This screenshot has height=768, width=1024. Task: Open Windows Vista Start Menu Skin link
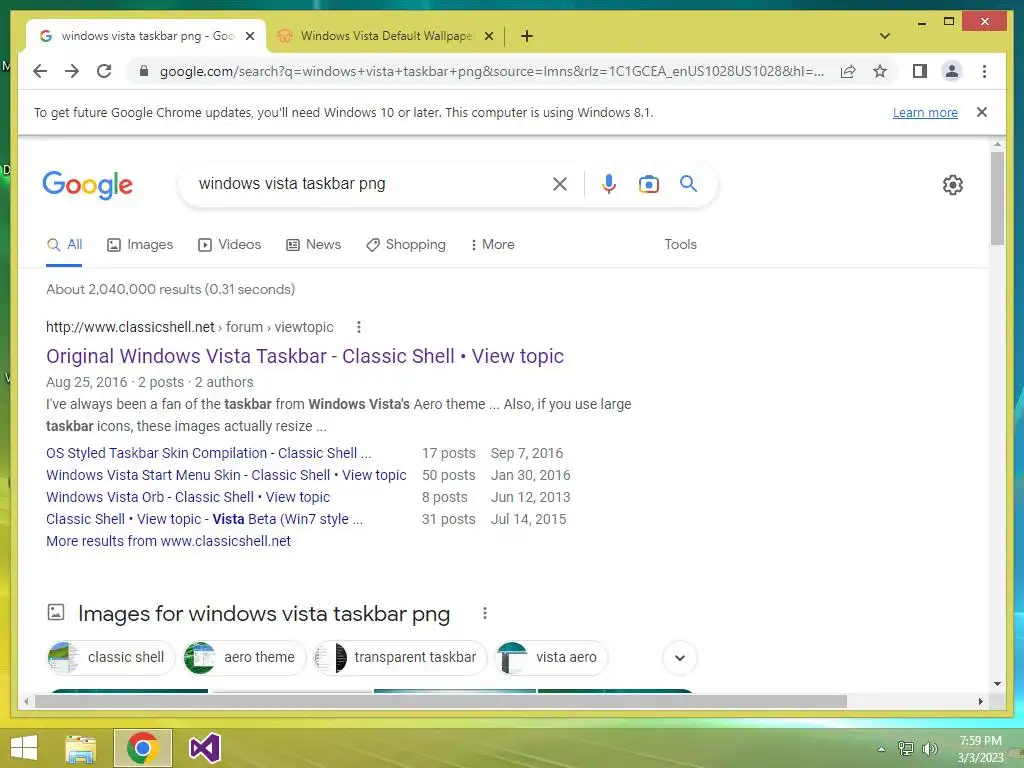226,475
